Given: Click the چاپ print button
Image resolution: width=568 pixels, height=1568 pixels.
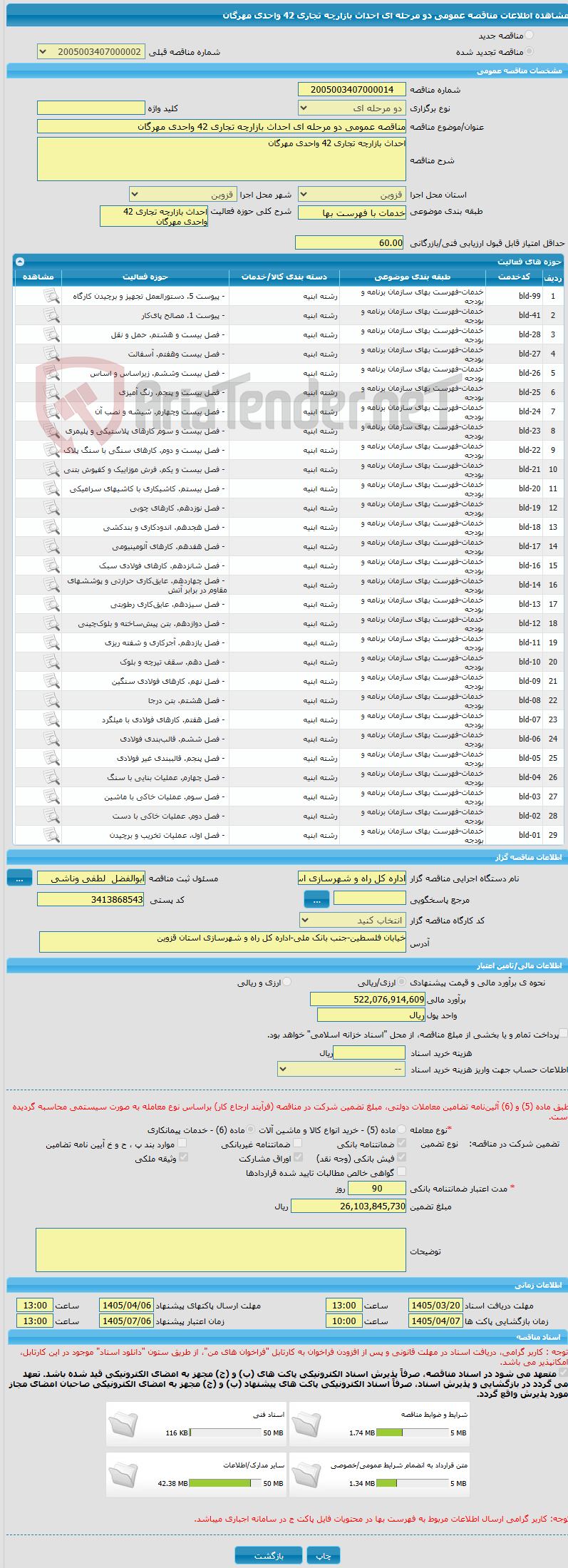Looking at the screenshot, I should click(x=324, y=1554).
